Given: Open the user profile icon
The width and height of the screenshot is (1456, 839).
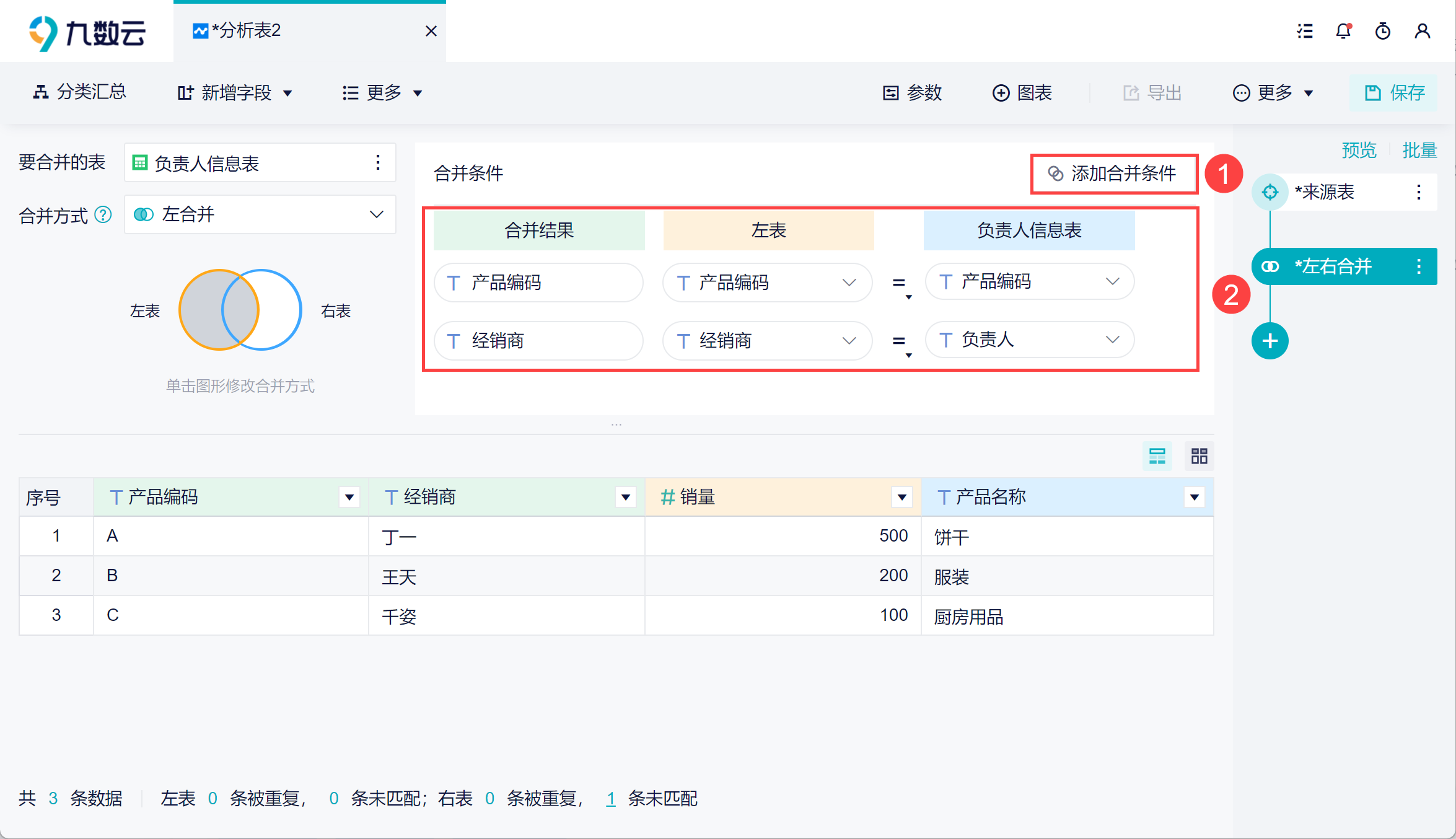Looking at the screenshot, I should point(1423,31).
